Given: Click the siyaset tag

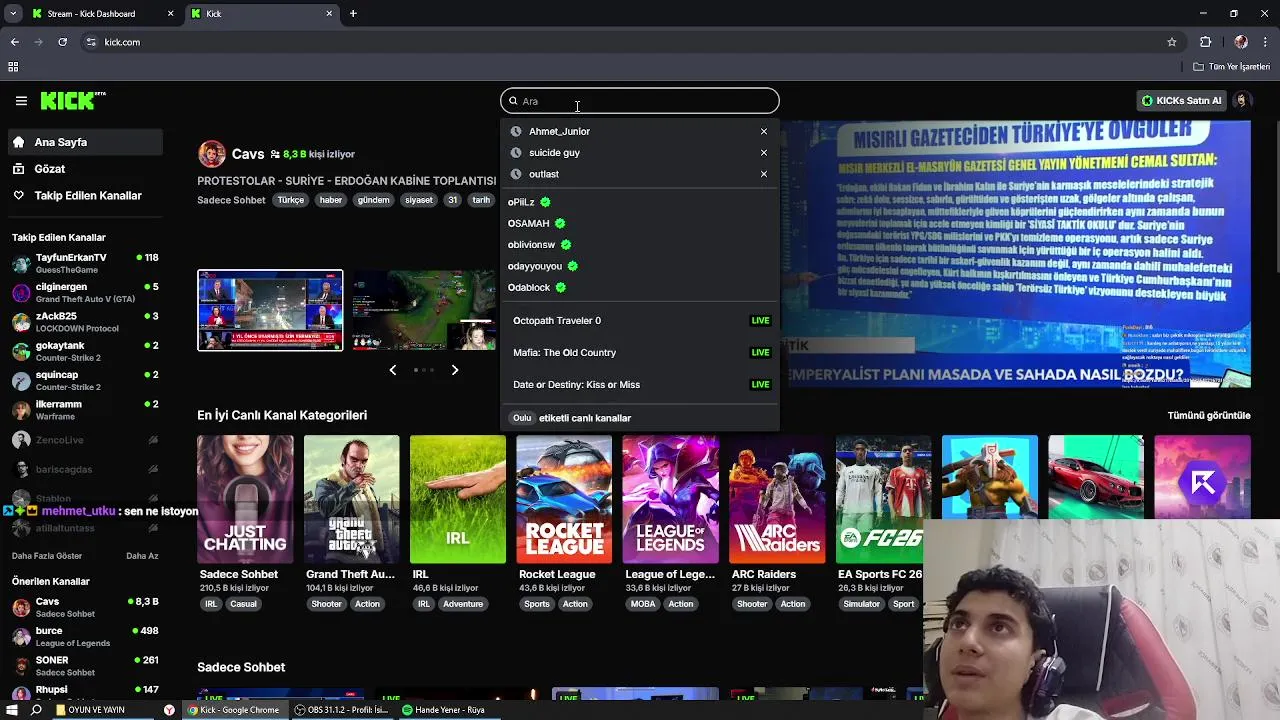Looking at the screenshot, I should (x=419, y=200).
